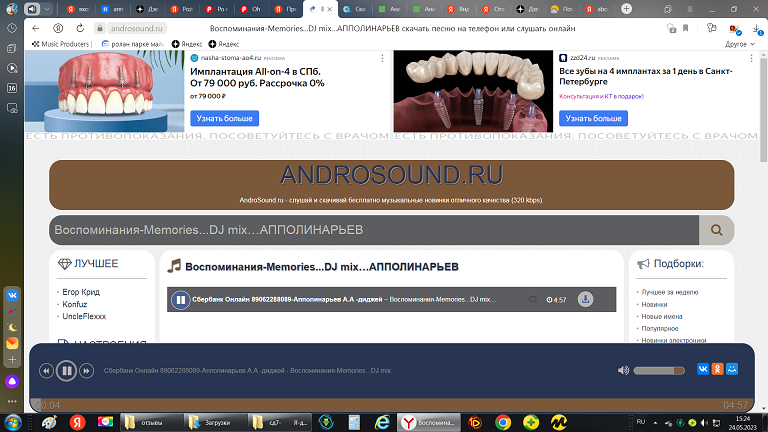Screen dimensions: 768x432
Task: Open the UncleFlexxx artist link
Action: coord(84,316)
